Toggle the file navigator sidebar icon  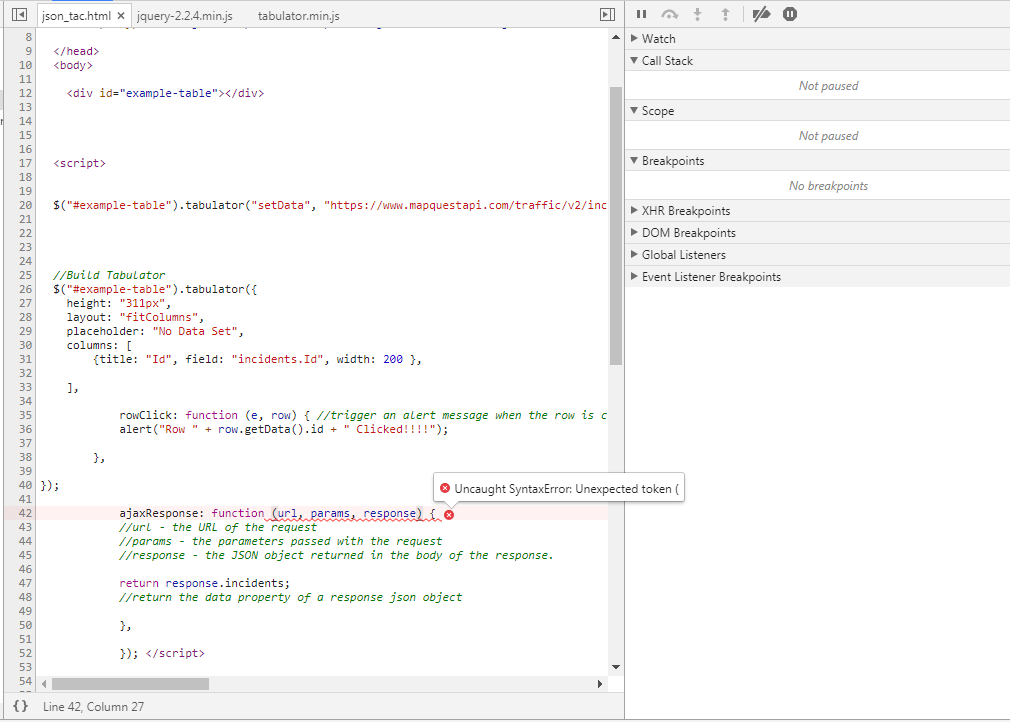19,14
